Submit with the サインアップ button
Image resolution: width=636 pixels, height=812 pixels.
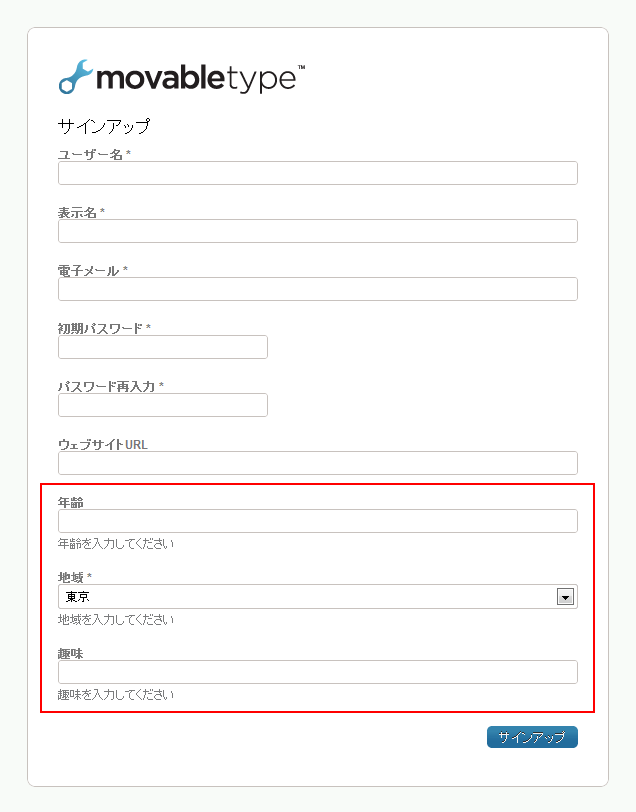(x=532, y=737)
